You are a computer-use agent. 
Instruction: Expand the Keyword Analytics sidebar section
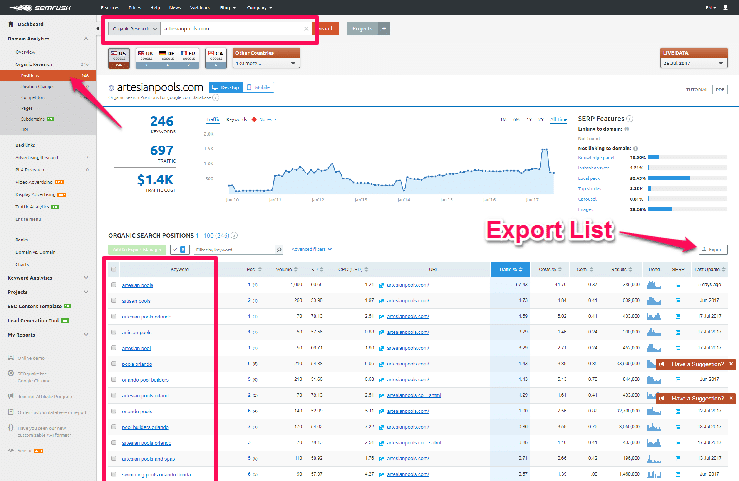(x=86, y=278)
